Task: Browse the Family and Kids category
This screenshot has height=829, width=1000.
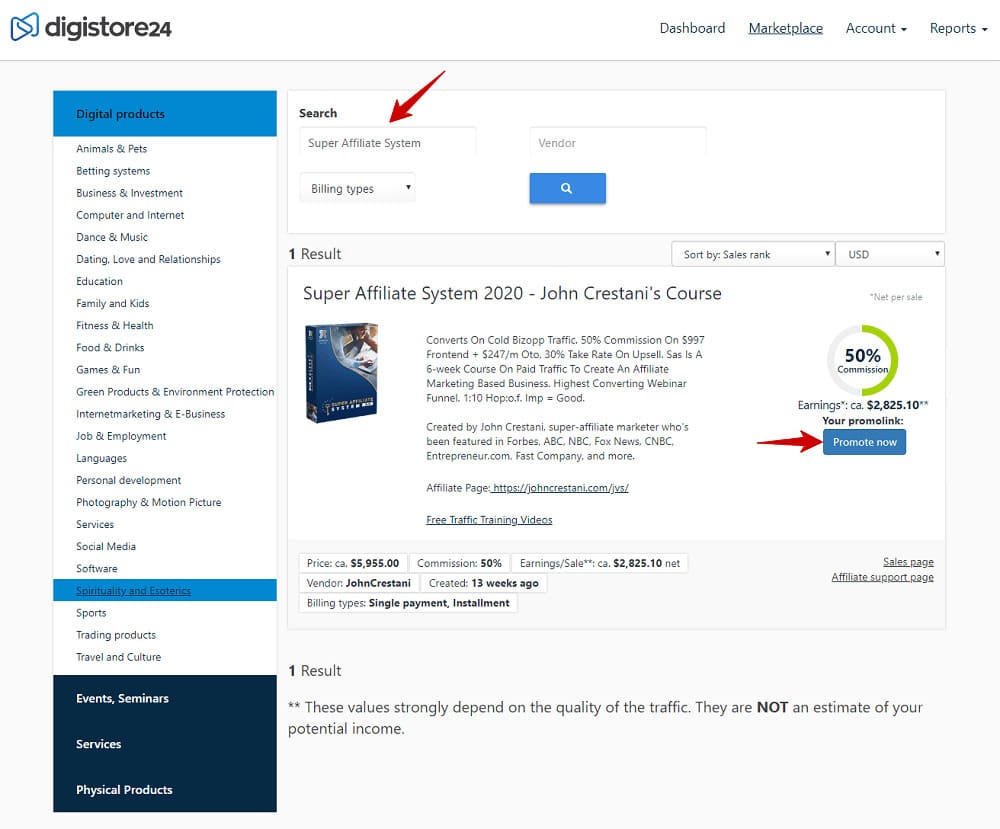Action: click(x=112, y=304)
